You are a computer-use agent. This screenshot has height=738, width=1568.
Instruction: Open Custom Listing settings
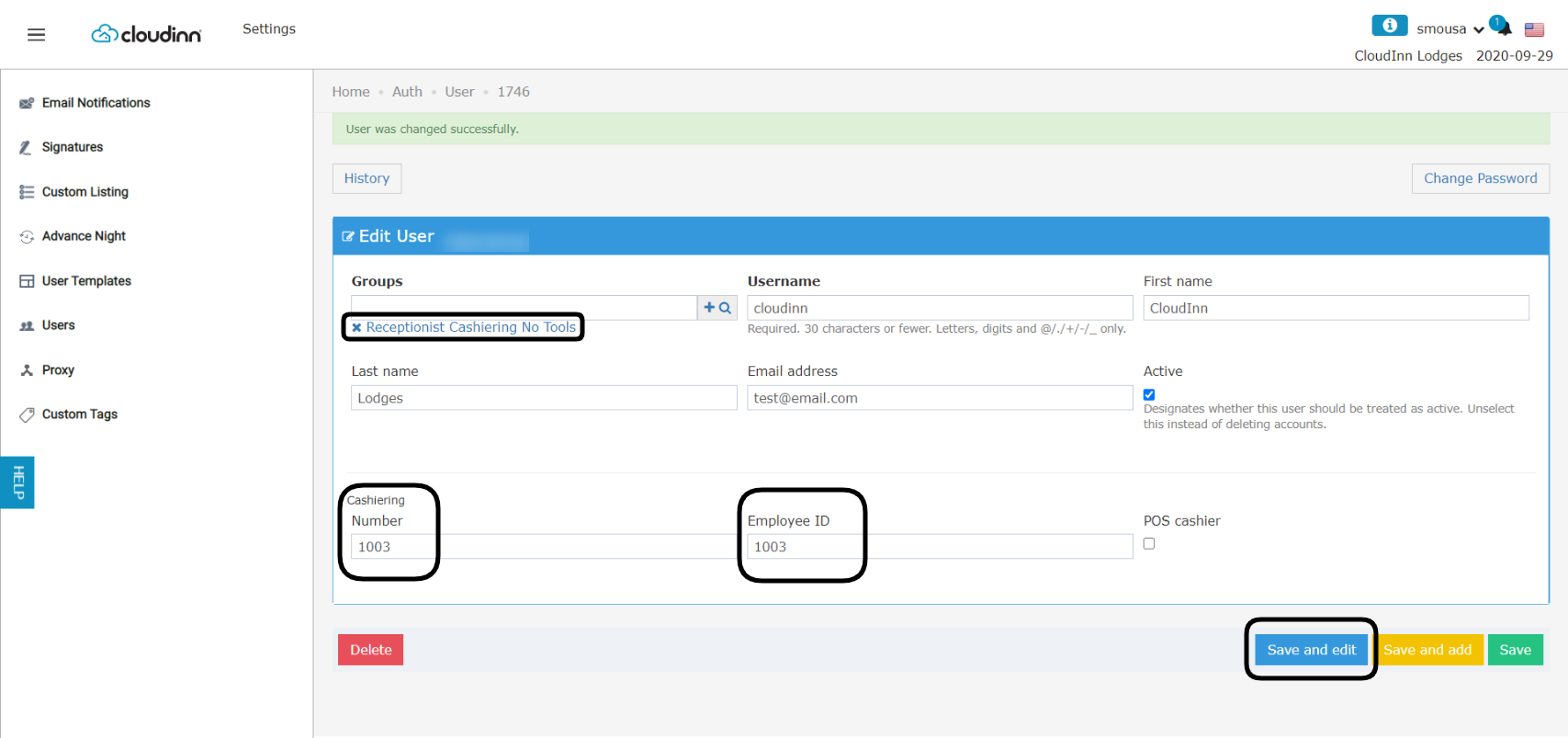coord(85,192)
